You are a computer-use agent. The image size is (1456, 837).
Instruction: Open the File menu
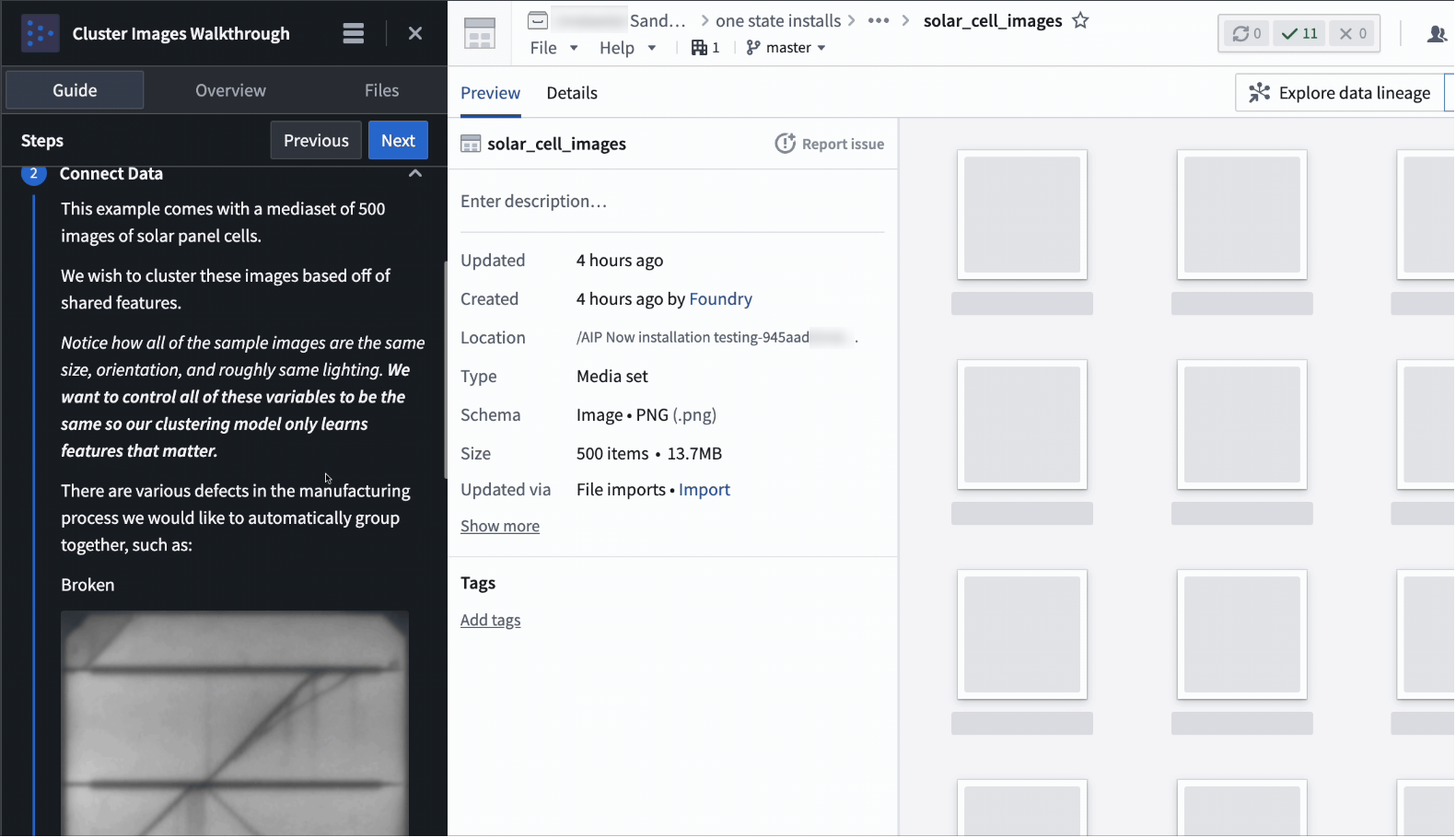click(x=553, y=47)
